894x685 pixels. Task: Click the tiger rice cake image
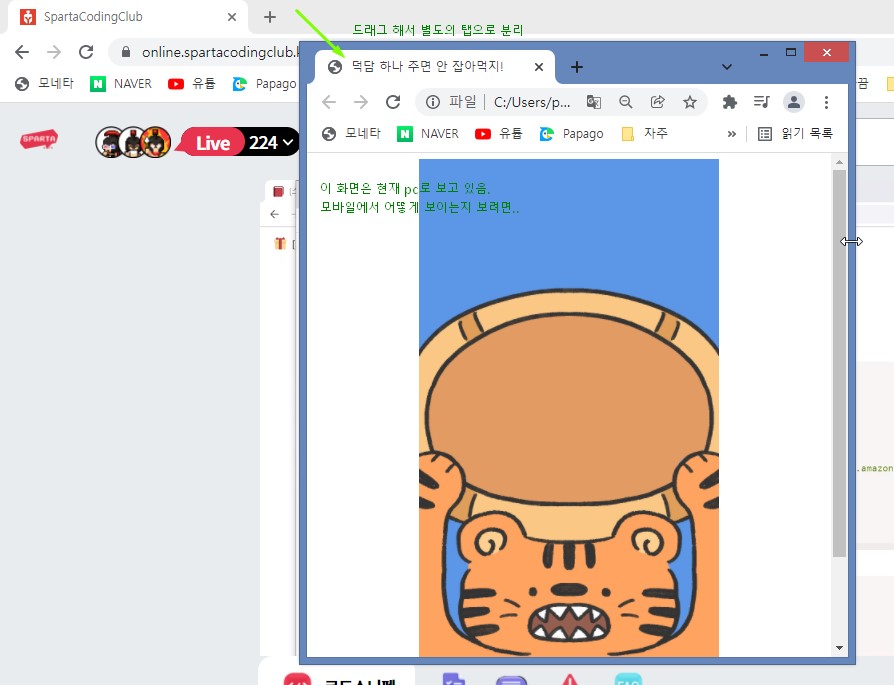568,408
